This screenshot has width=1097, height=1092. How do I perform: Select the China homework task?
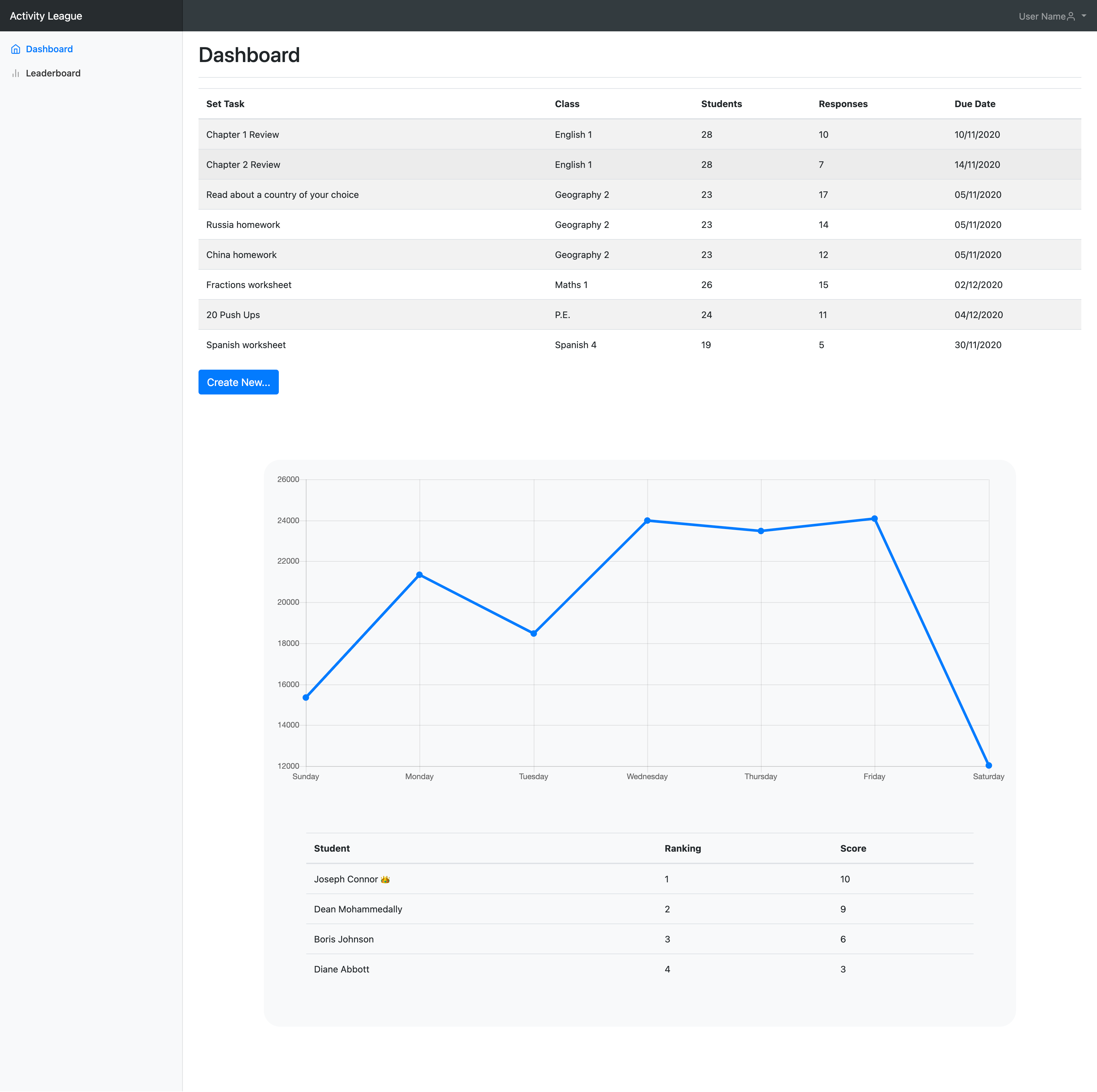[241, 255]
